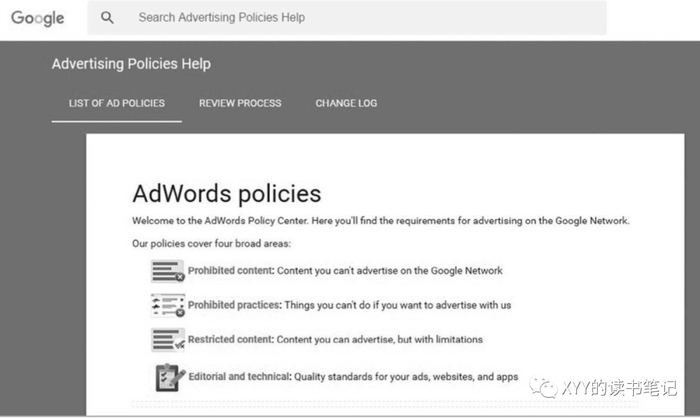Open the Prohibited practices link
Screen dimensions: 700x419
[235, 305]
